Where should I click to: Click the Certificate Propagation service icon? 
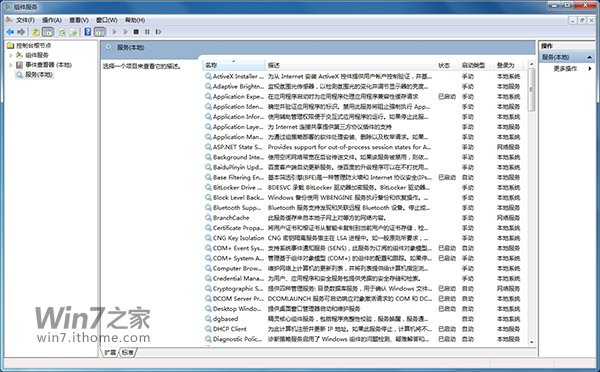[x=208, y=228]
